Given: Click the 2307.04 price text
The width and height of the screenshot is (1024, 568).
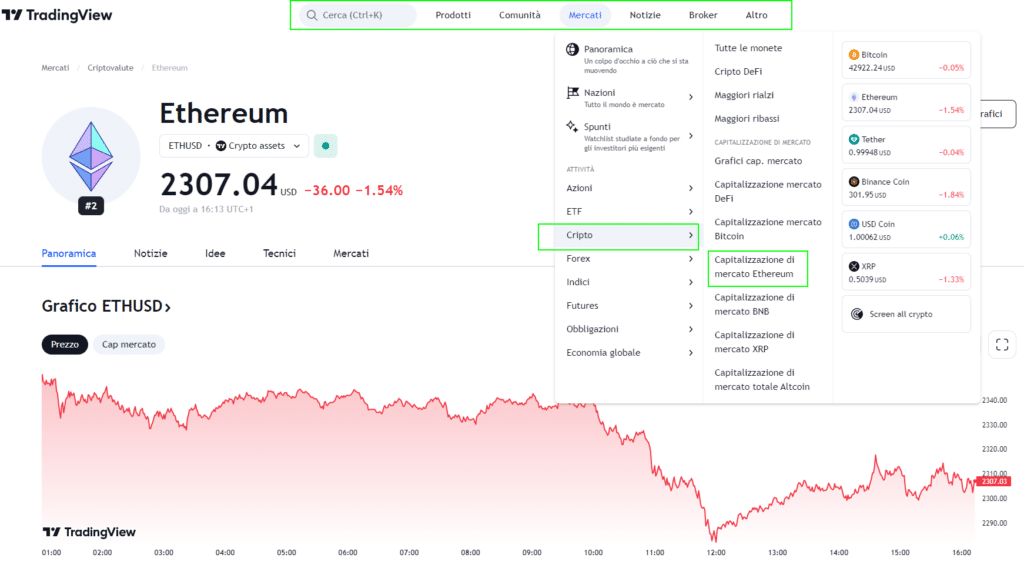Looking at the screenshot, I should (219, 185).
